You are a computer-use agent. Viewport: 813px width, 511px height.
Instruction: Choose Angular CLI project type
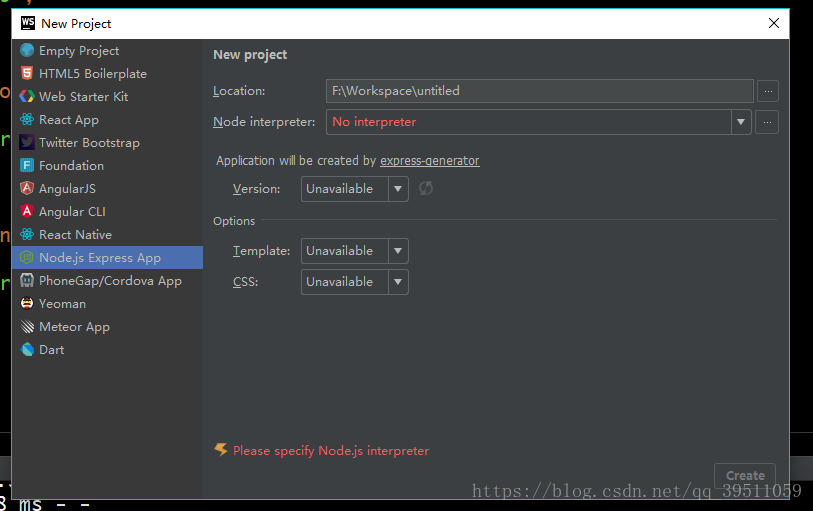pos(107,211)
